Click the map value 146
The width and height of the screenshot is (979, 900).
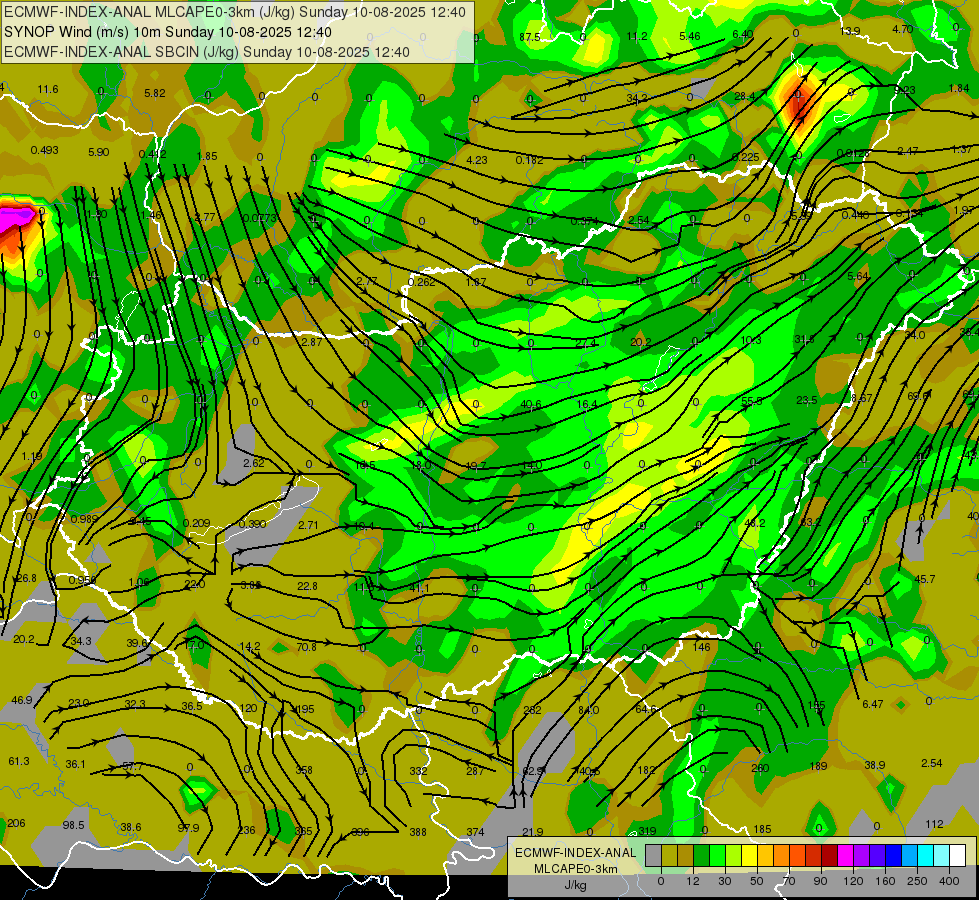701,647
